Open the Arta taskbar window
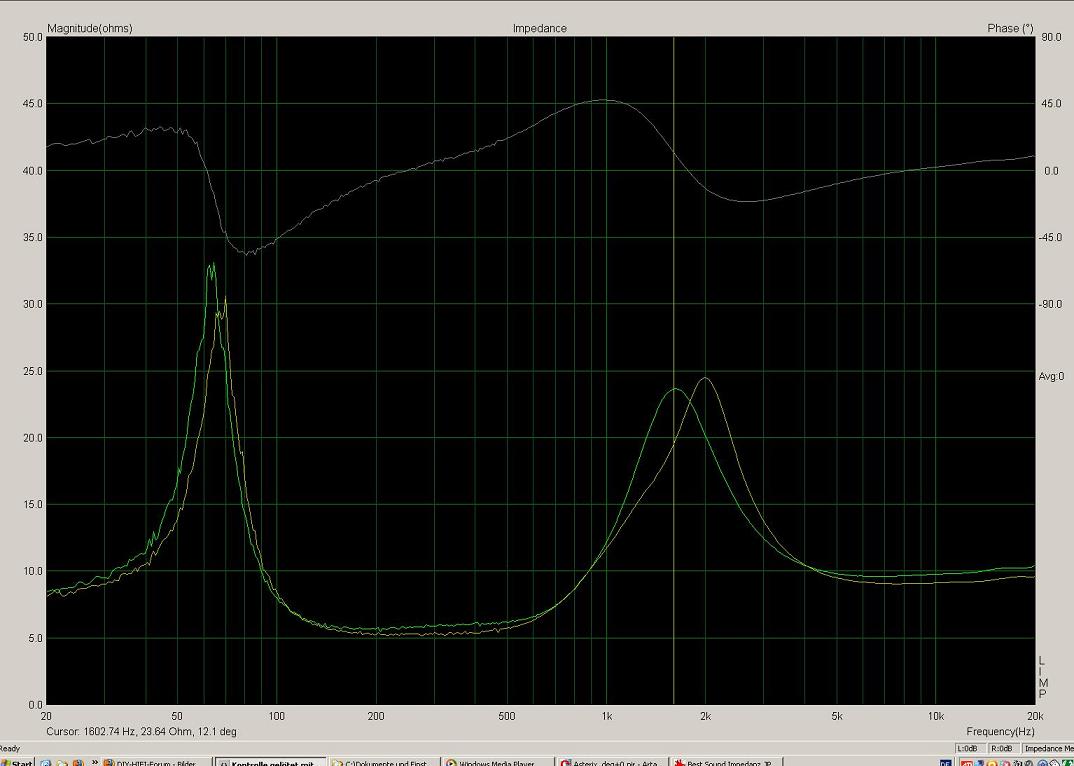The image size is (1074, 766). [612, 762]
